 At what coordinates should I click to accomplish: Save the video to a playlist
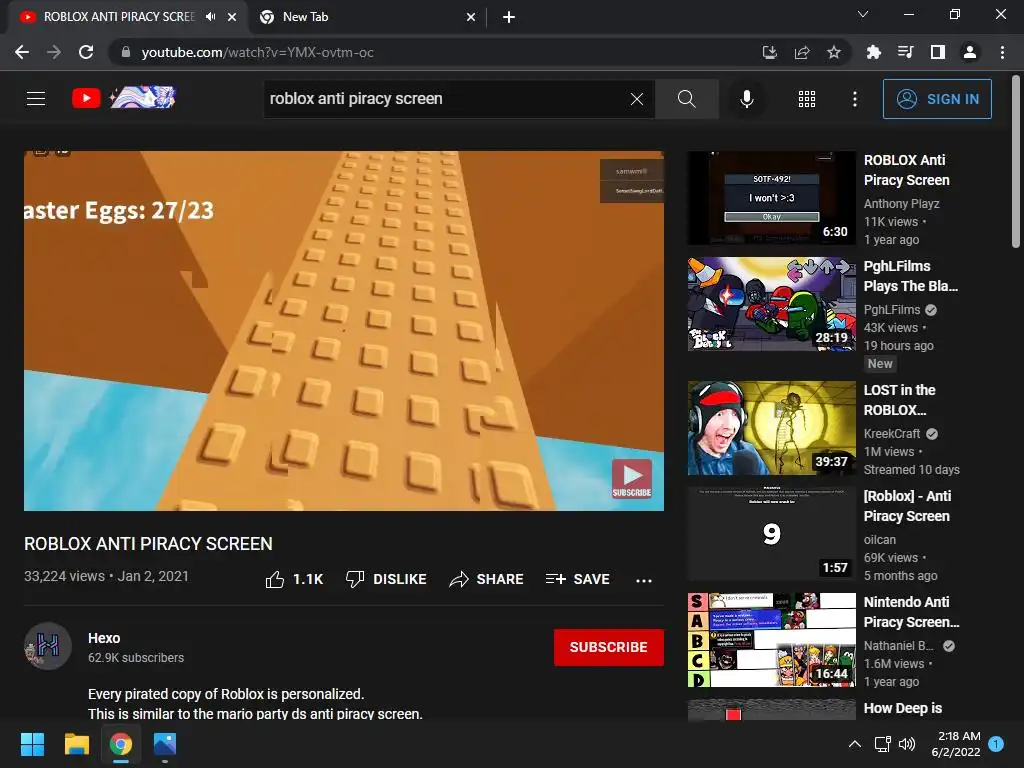pyautogui.click(x=577, y=579)
